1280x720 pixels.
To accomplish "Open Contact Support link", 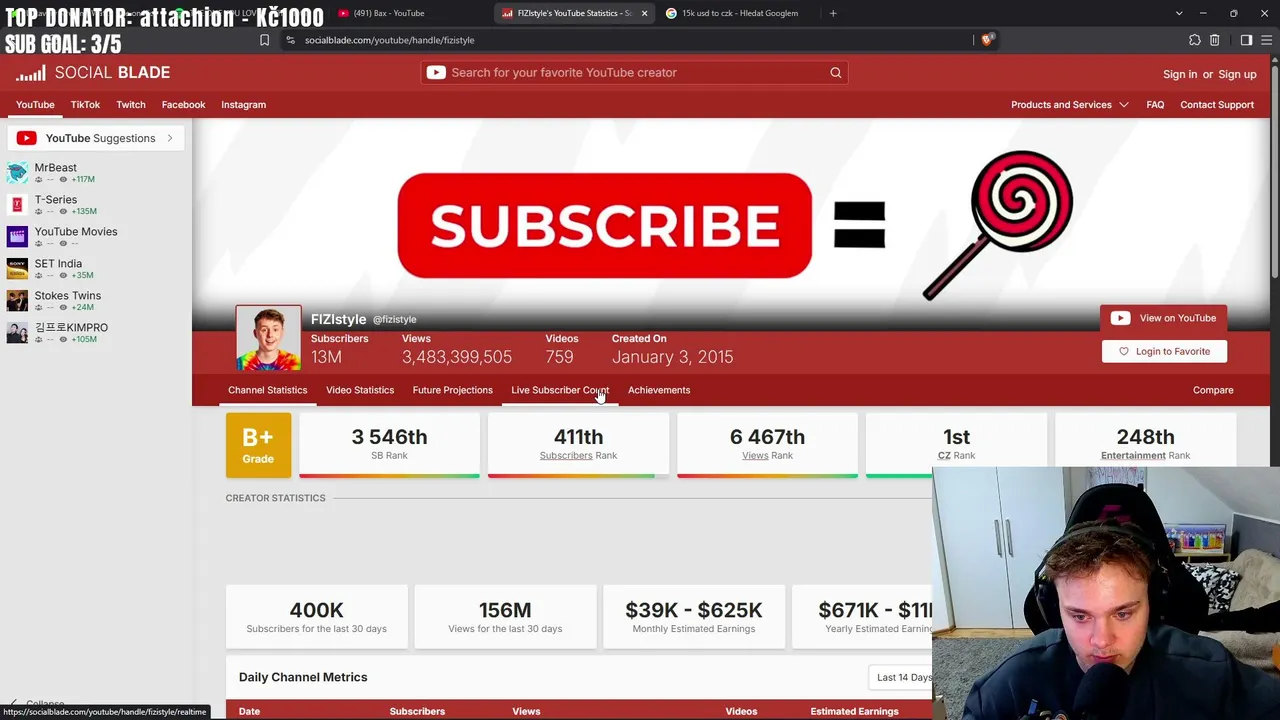I will coord(1217,105).
